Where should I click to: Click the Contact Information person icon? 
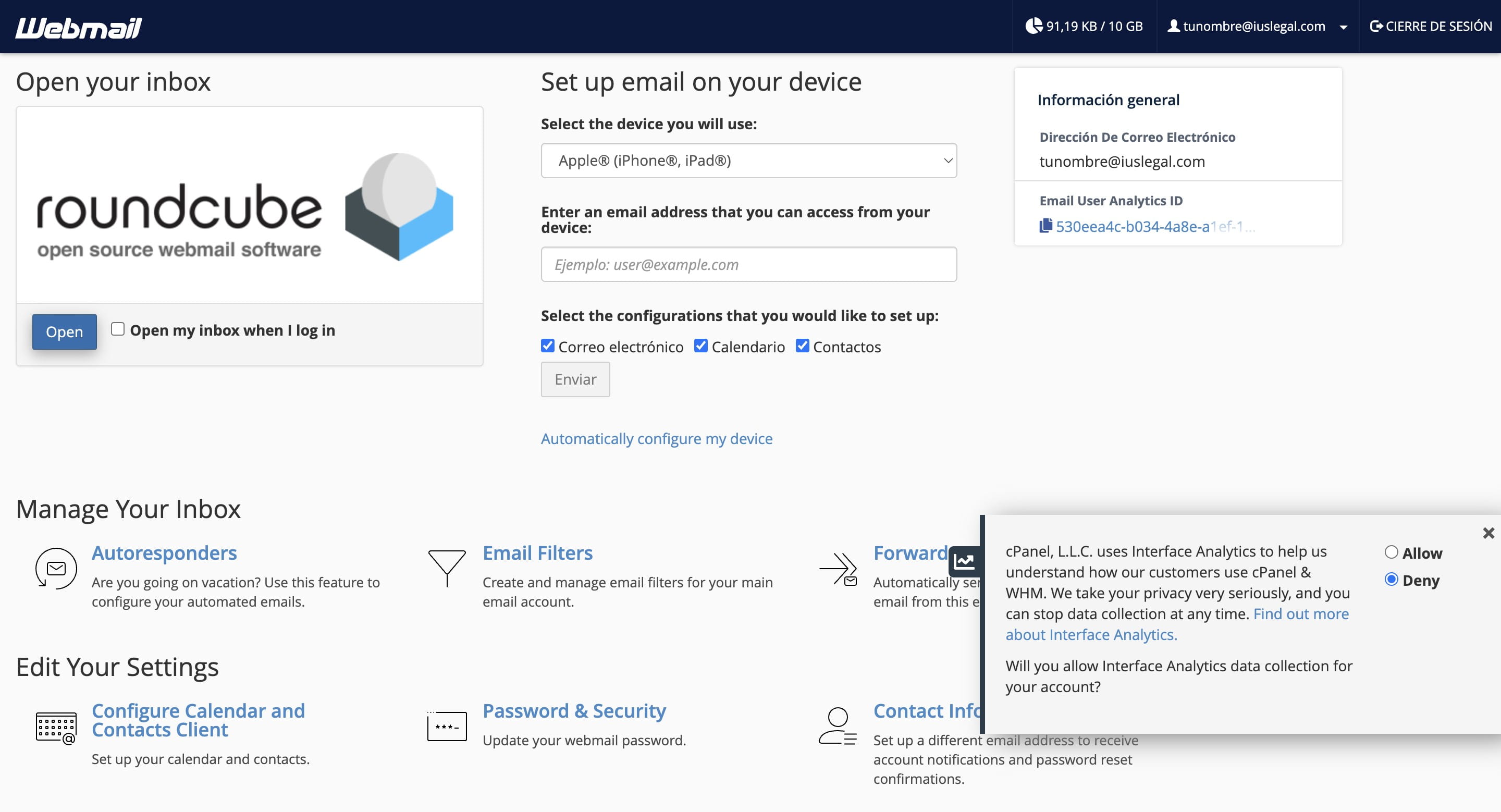(x=838, y=726)
